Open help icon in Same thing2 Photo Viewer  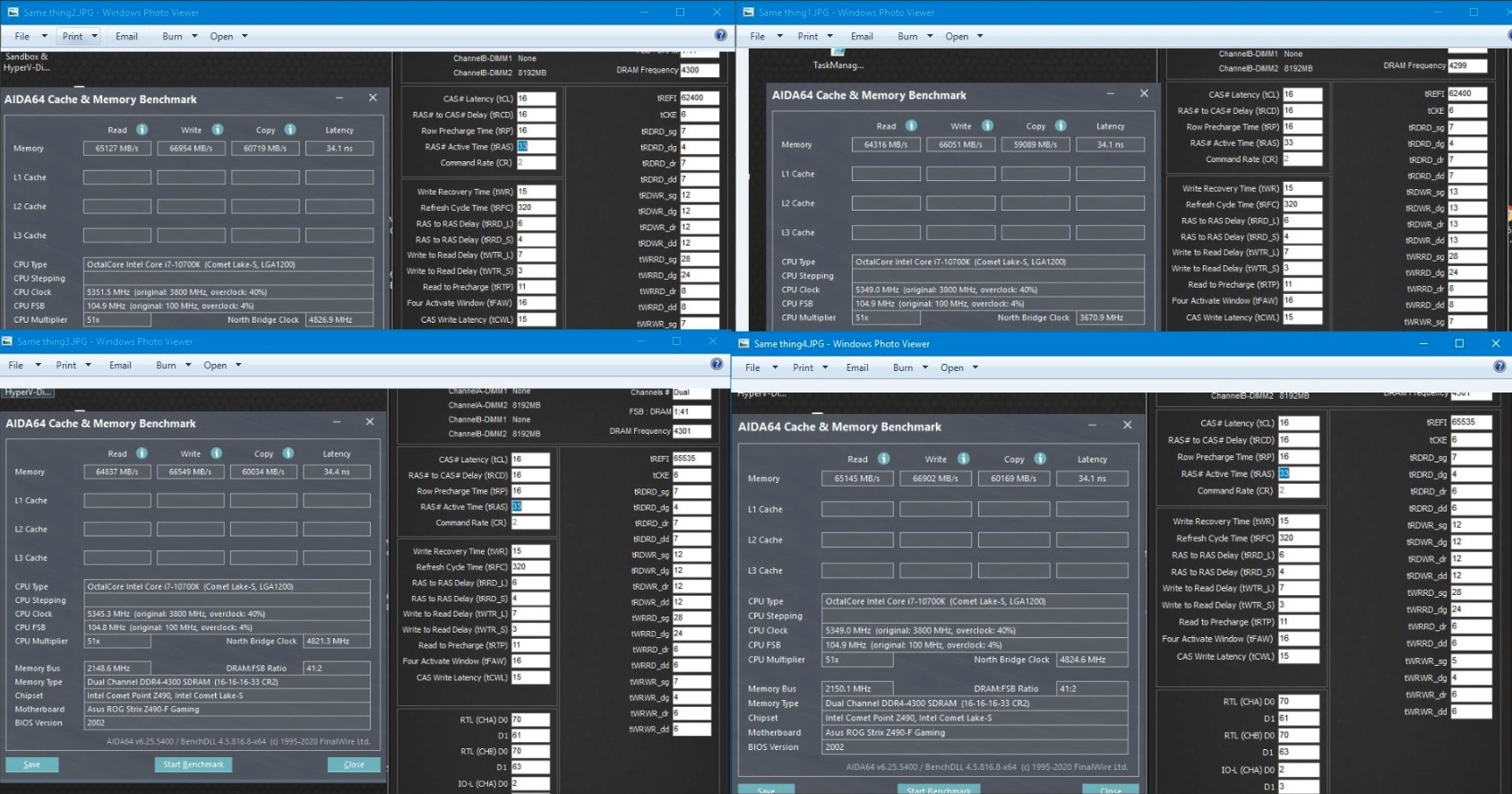point(721,35)
